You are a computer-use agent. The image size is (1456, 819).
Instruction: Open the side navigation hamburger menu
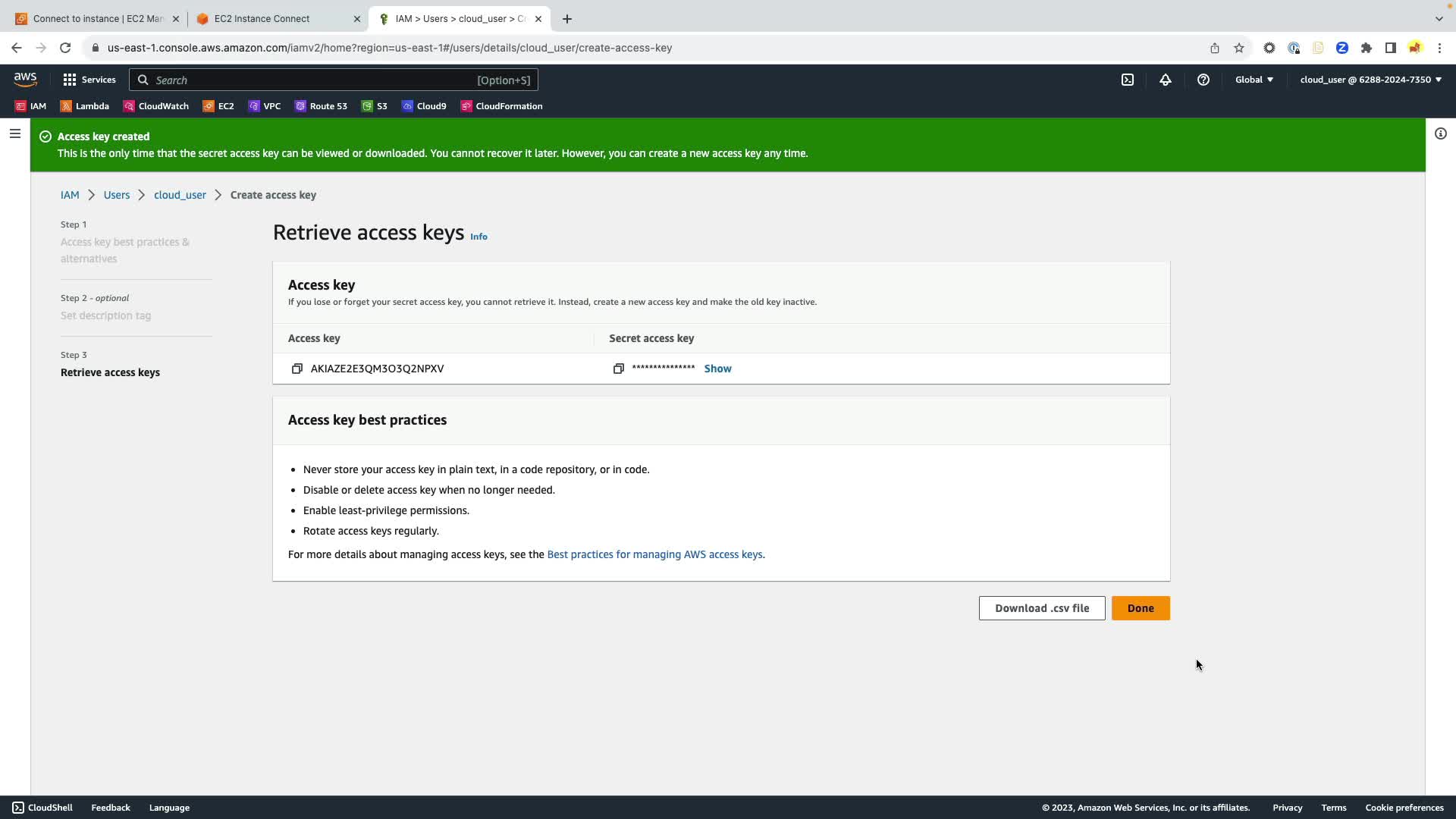15,134
